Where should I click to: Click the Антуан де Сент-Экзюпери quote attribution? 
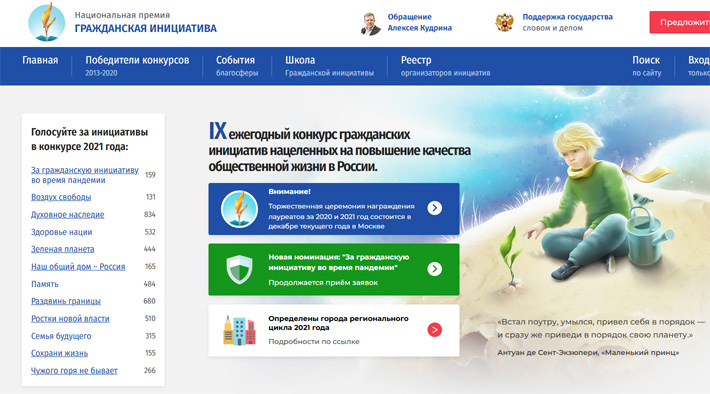click(588, 352)
